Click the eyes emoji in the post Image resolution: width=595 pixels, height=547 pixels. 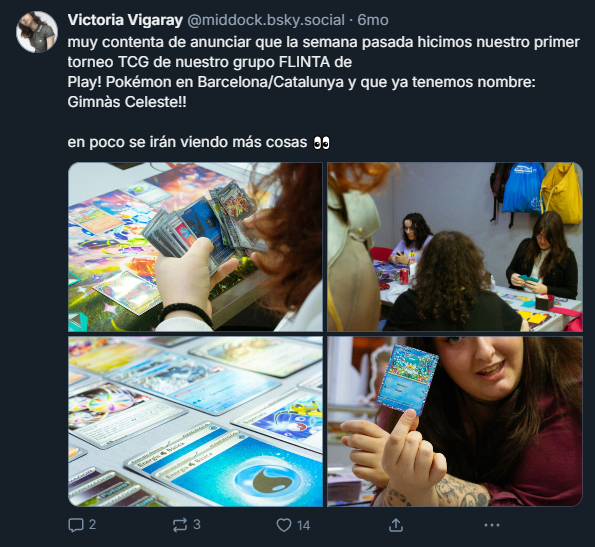tap(322, 143)
